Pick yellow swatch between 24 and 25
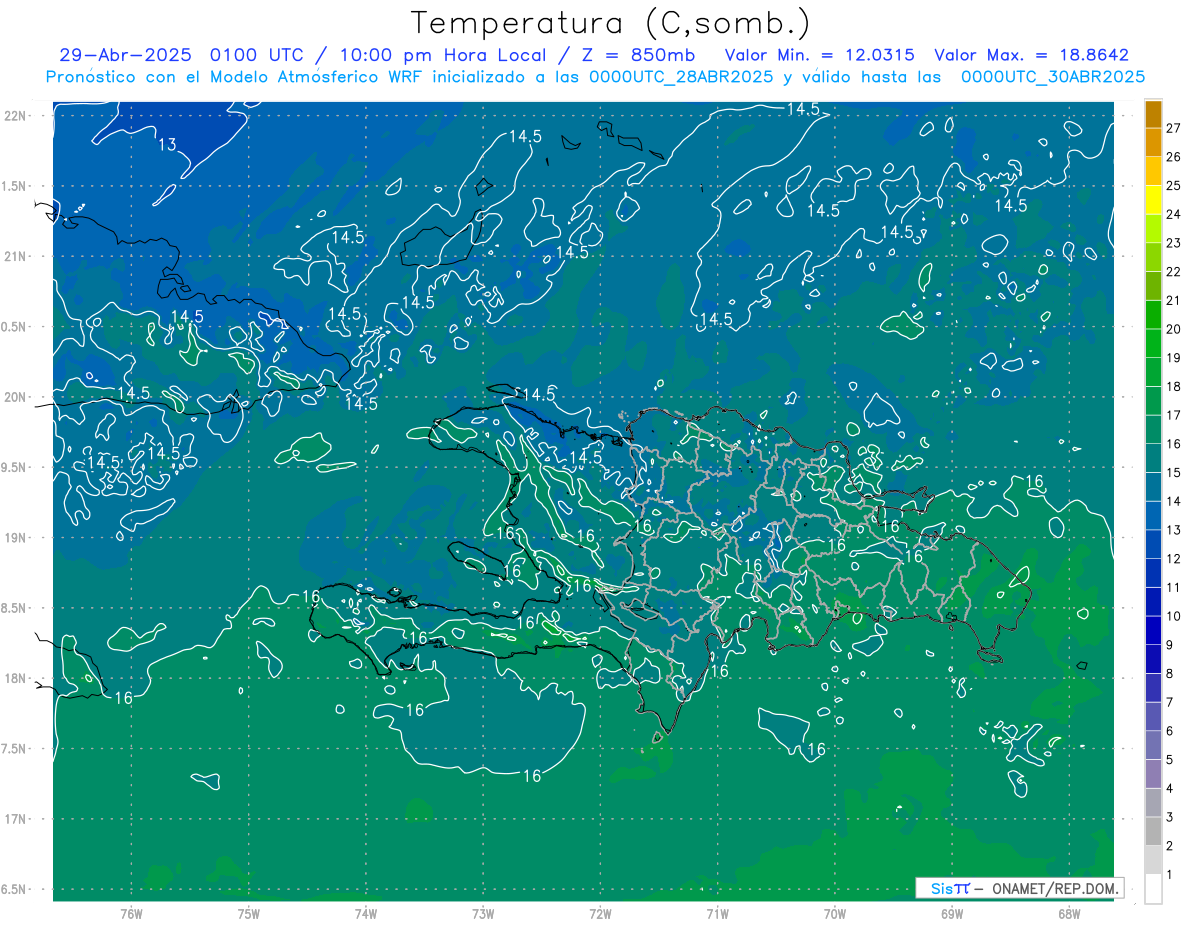 point(1153,200)
